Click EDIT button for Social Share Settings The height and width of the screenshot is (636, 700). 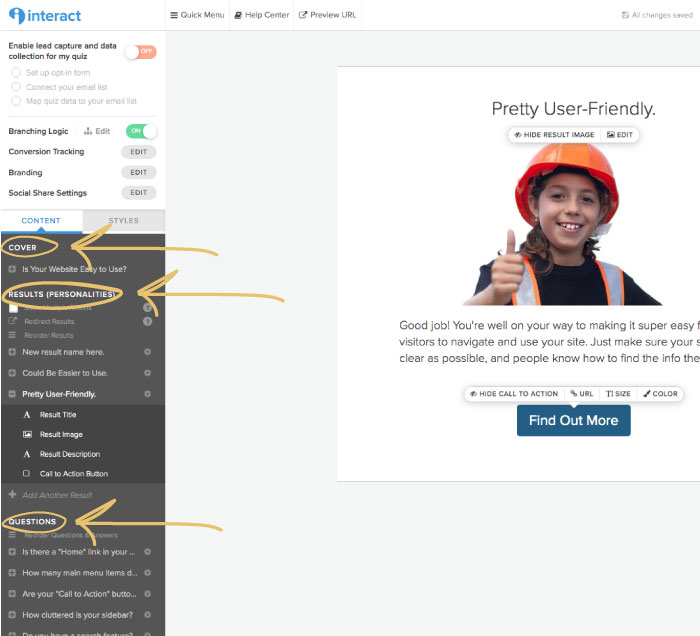[138, 192]
